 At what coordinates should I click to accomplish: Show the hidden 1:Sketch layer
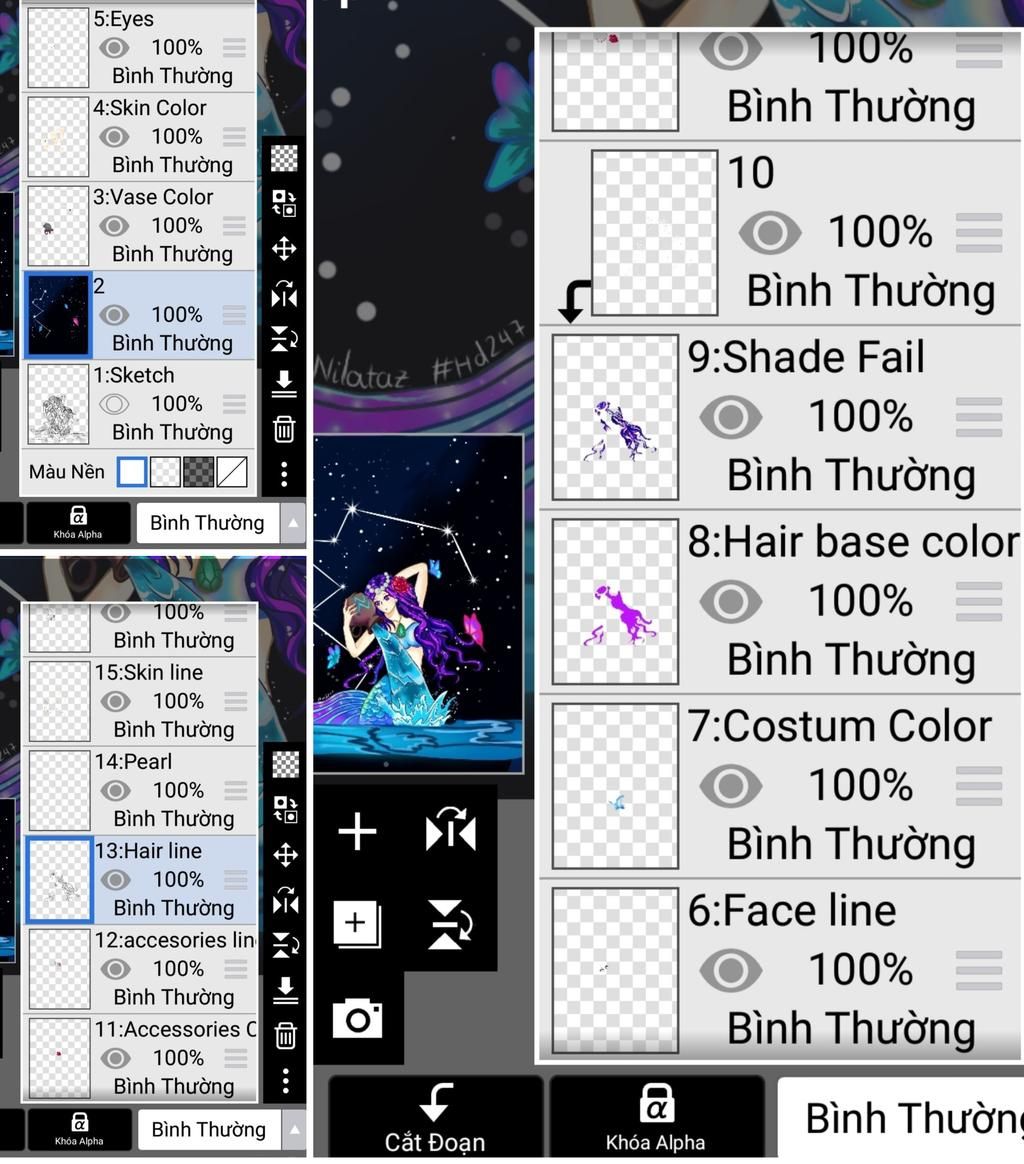point(114,404)
